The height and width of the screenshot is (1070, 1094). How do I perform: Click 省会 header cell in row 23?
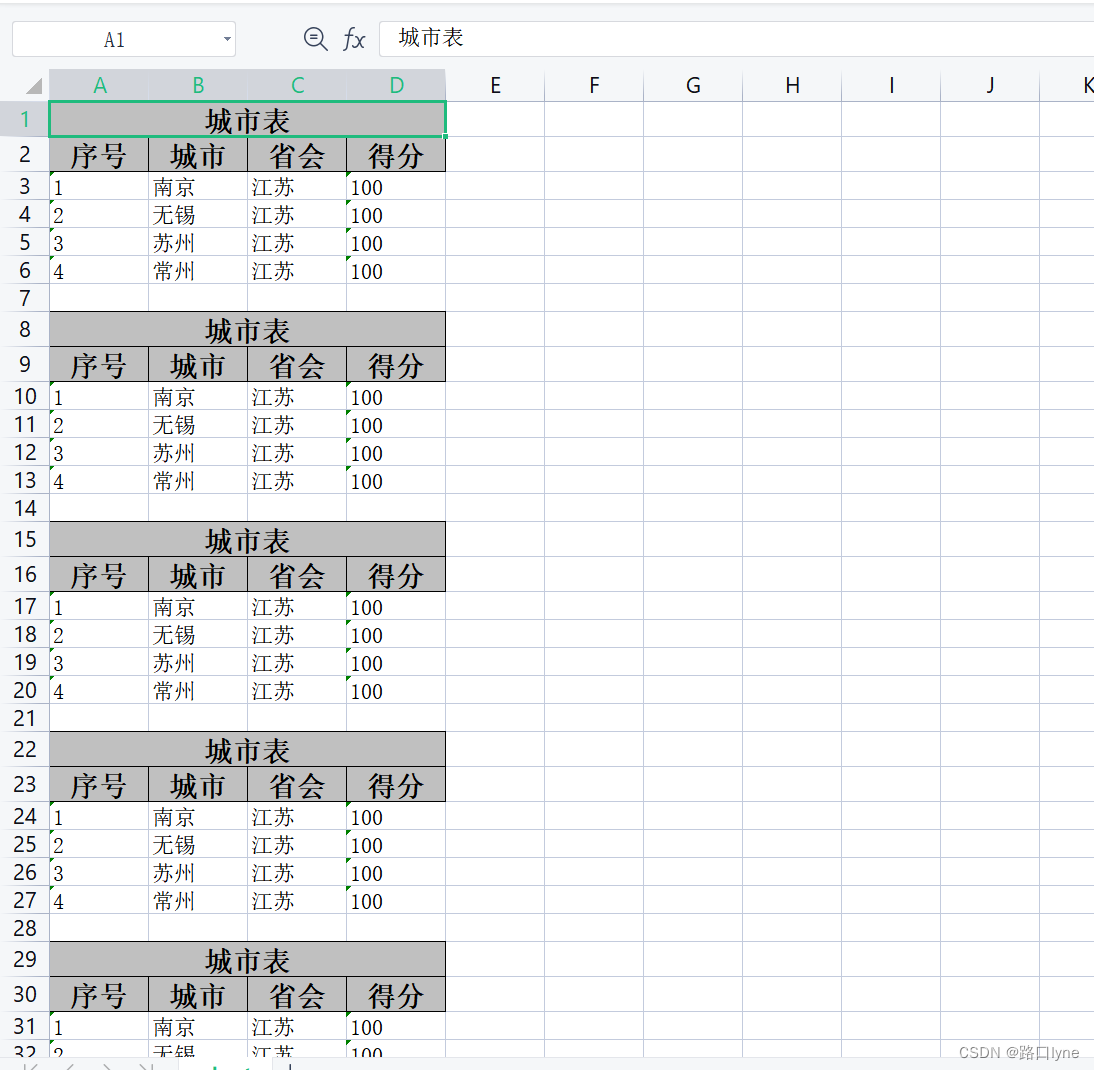tap(297, 784)
